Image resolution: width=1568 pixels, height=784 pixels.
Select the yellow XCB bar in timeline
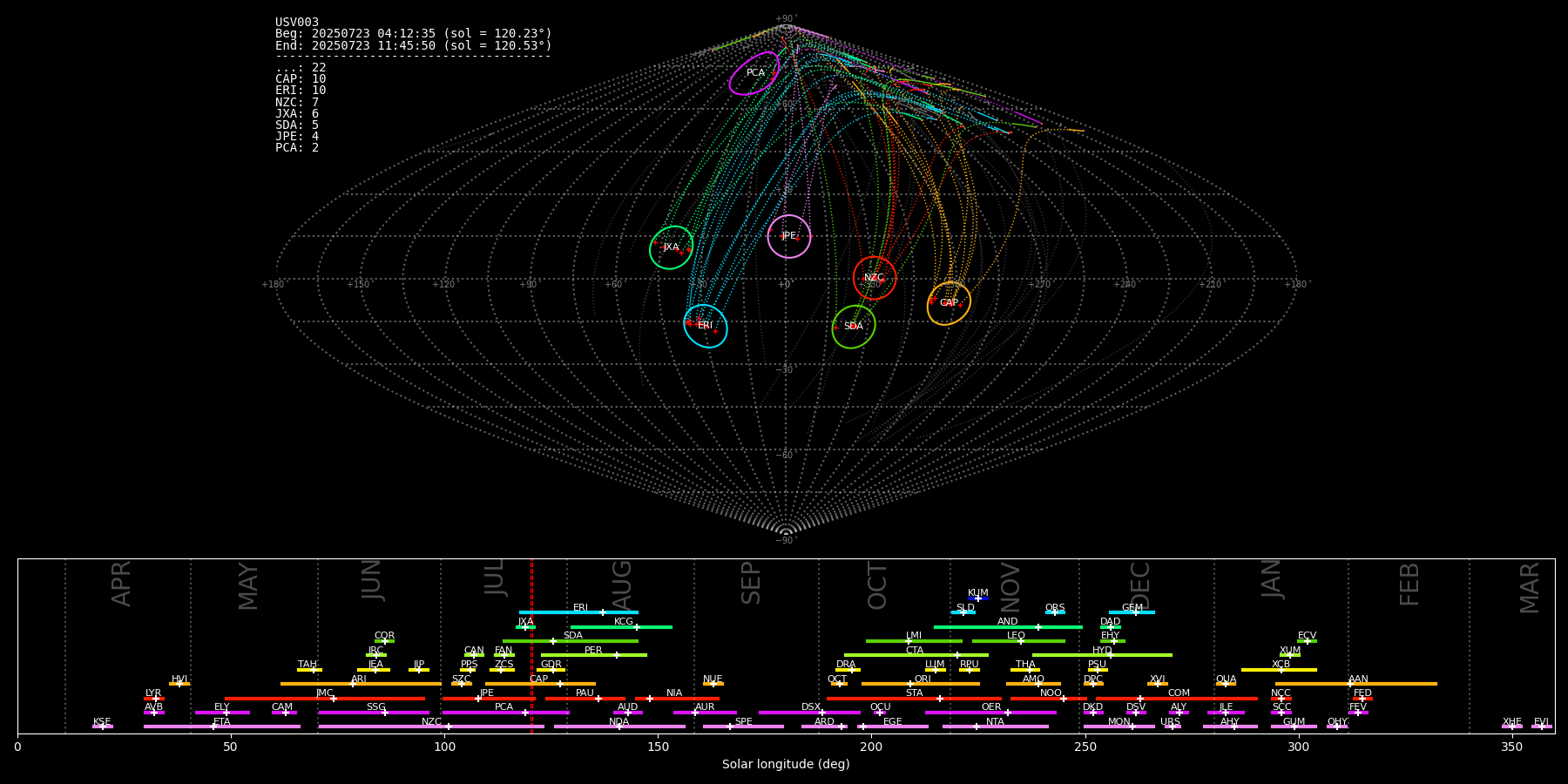tap(1279, 670)
